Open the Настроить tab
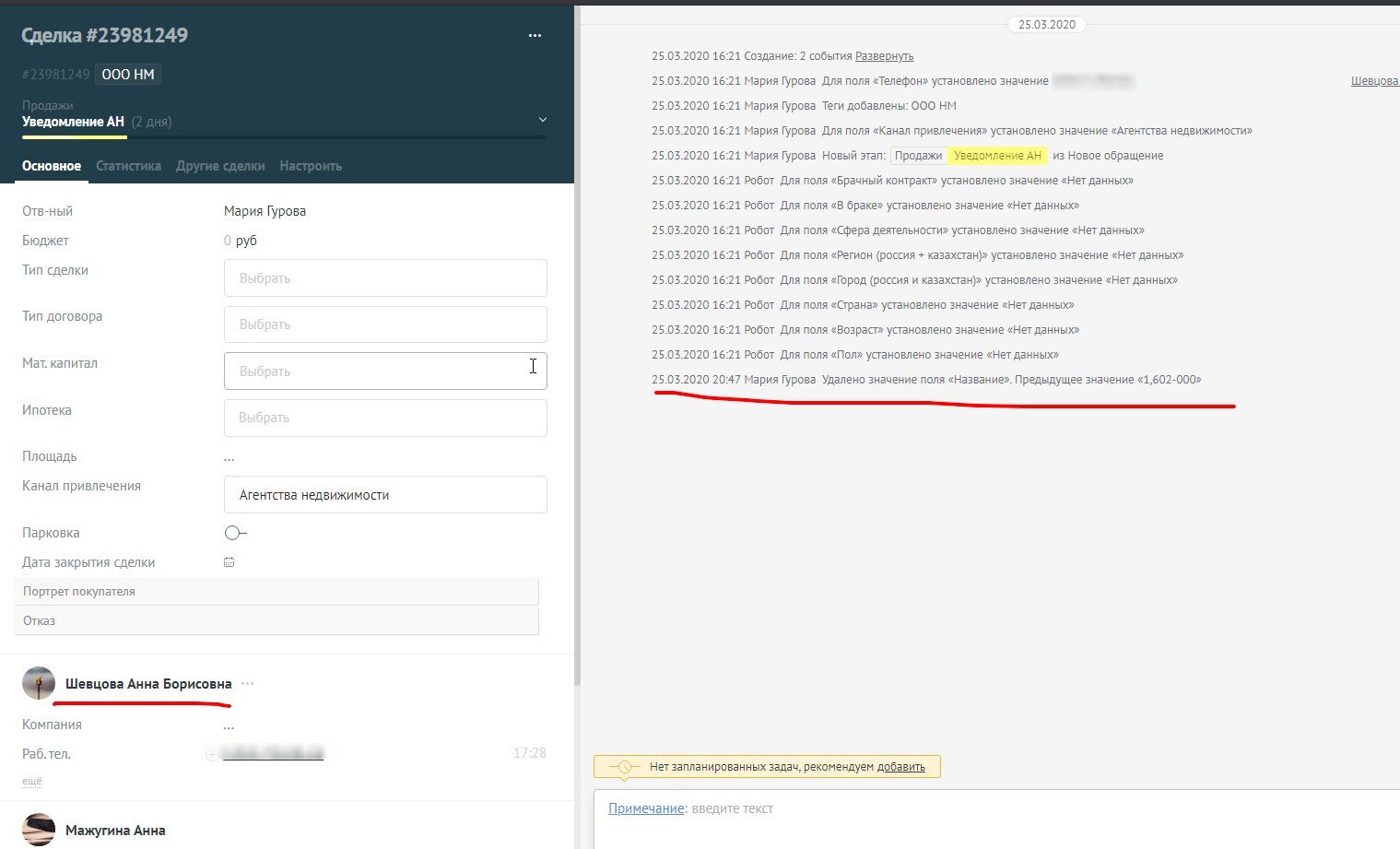This screenshot has height=849, width=1400. (x=311, y=166)
